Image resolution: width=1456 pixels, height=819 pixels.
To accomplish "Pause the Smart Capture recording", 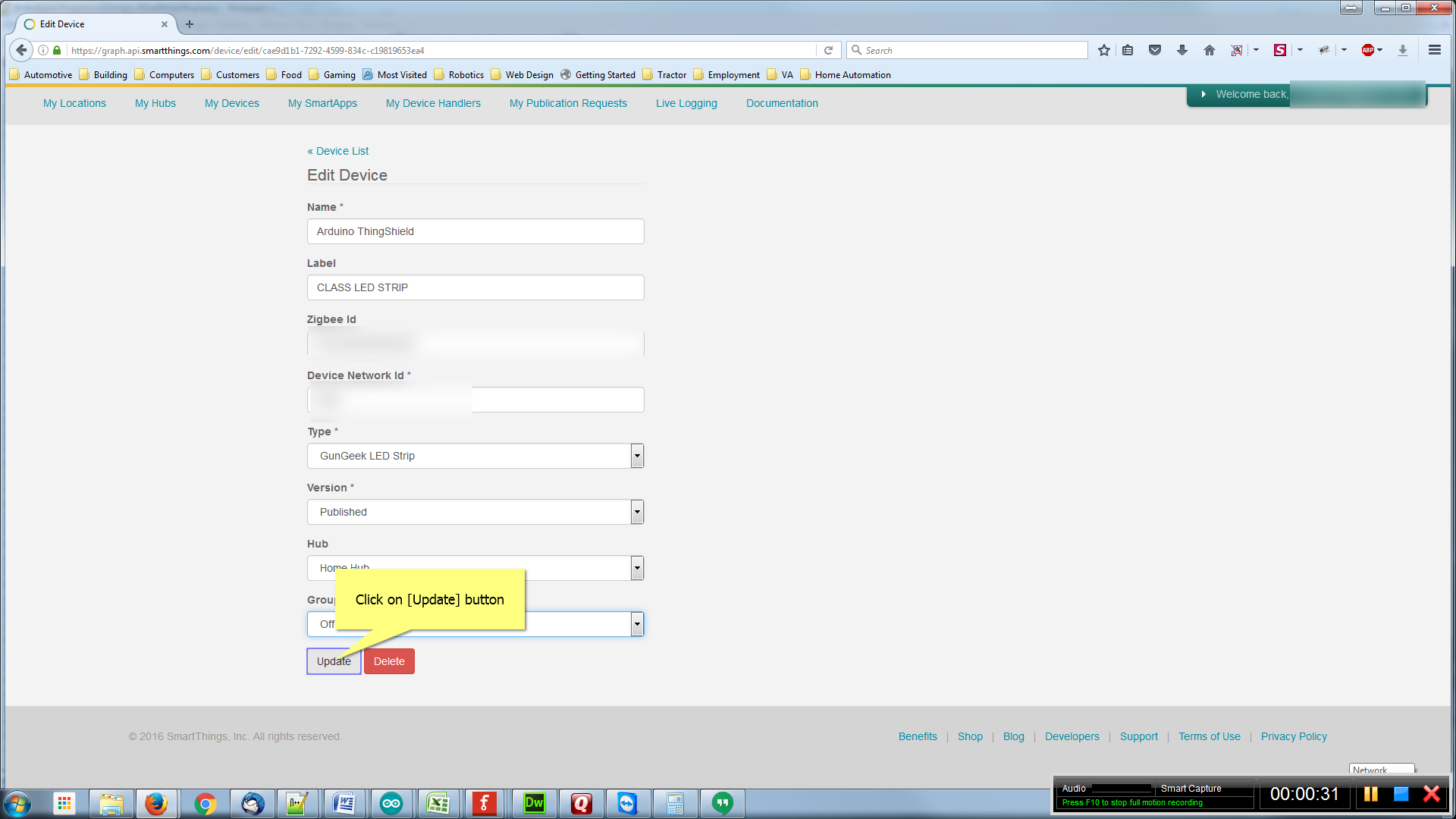I will click(1370, 794).
